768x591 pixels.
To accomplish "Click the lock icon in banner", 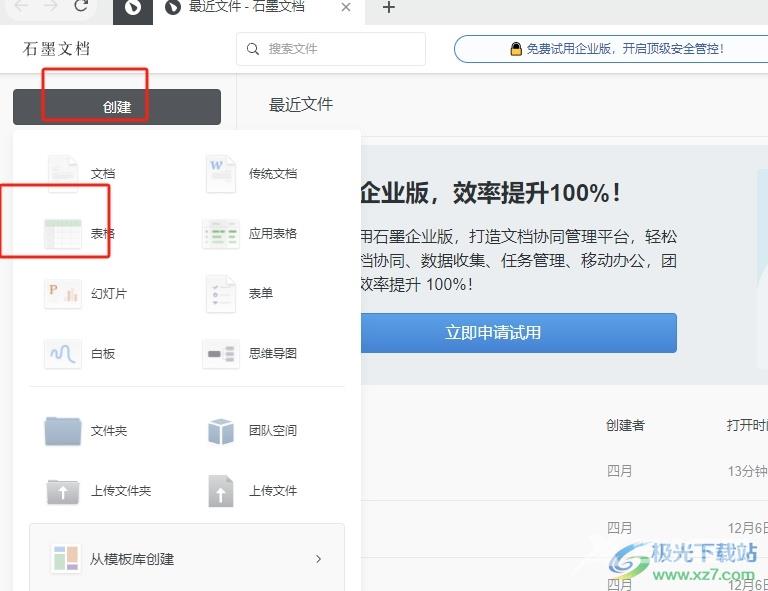I will pyautogui.click(x=516, y=48).
